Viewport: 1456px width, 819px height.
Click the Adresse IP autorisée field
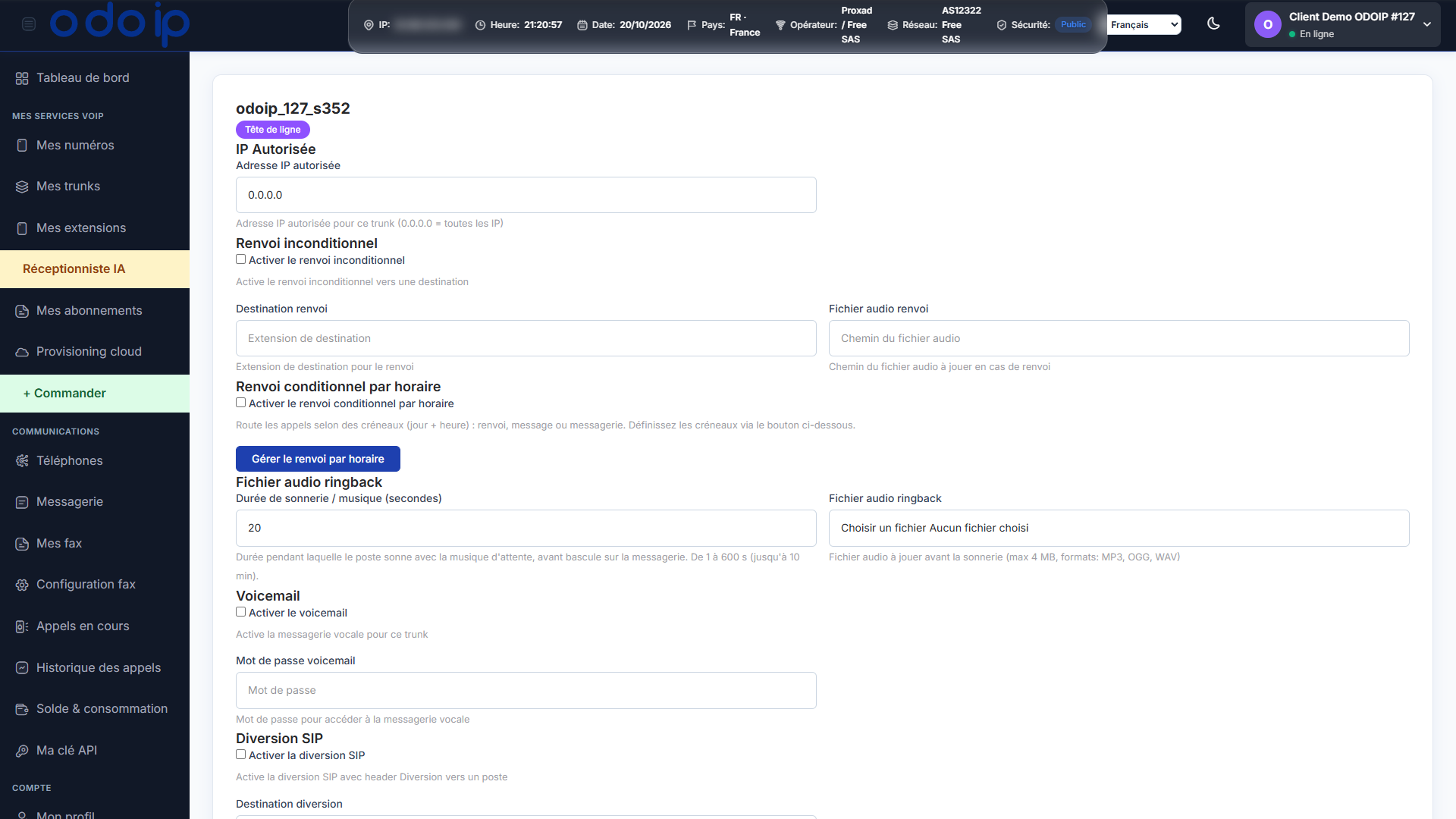[526, 195]
